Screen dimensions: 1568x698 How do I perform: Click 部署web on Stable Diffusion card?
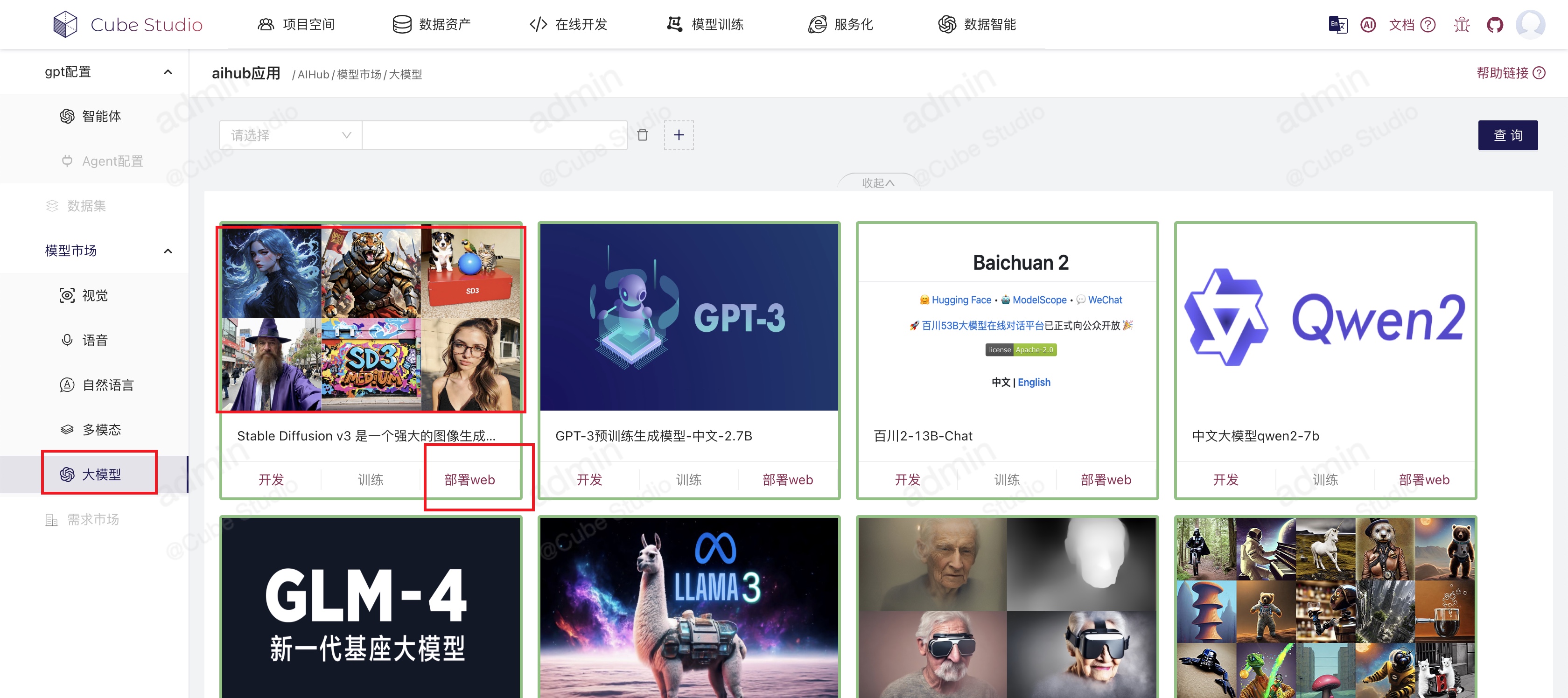click(469, 480)
